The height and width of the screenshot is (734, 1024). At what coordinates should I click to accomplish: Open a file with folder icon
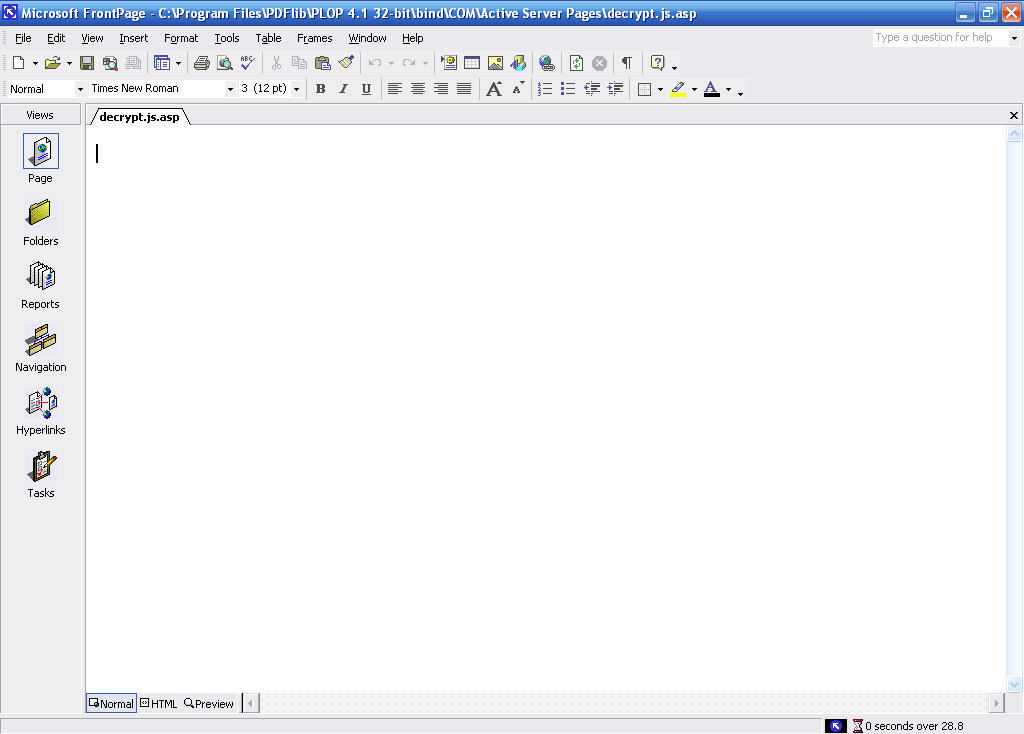(52, 63)
